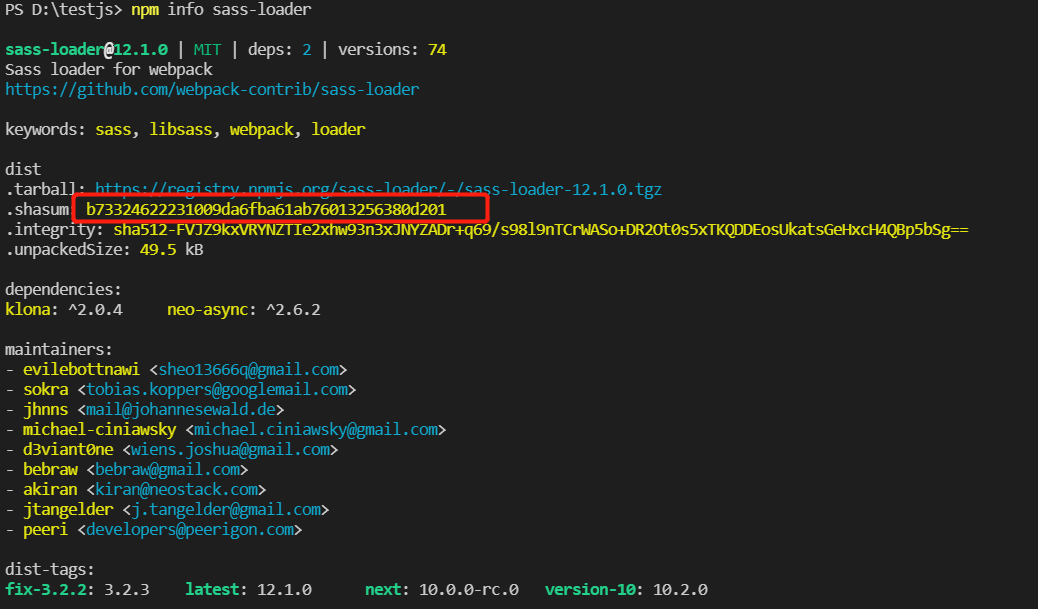Click maintainer name peeri
This screenshot has height=609, width=1038.
pyautogui.click(x=46, y=530)
